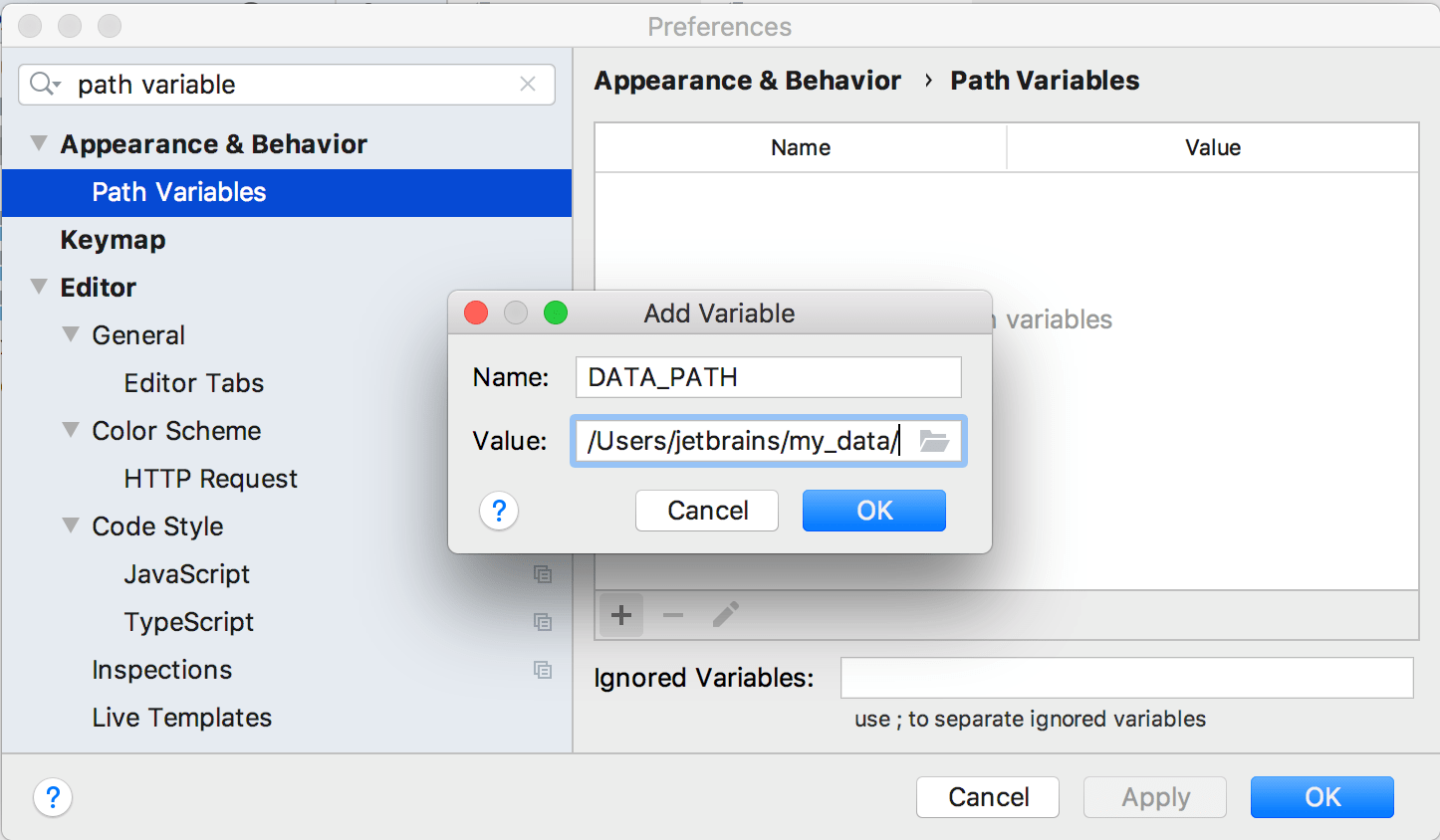
Task: Open help from the Add Variable dialog
Action: [499, 511]
